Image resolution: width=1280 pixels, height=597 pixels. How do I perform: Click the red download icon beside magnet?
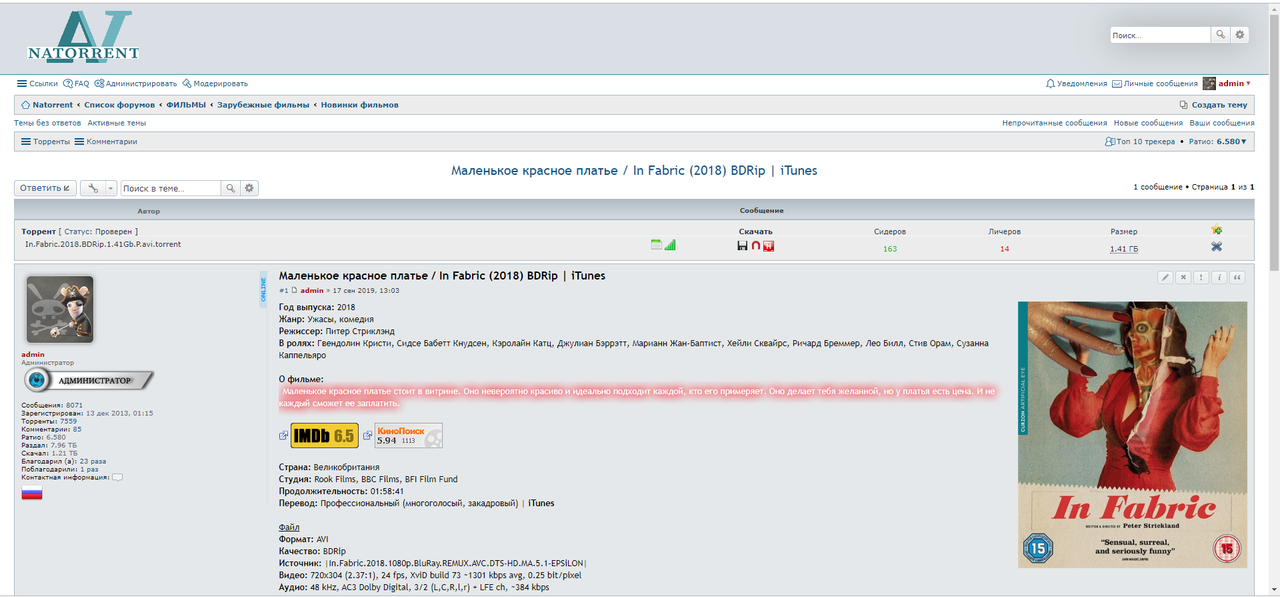point(768,245)
